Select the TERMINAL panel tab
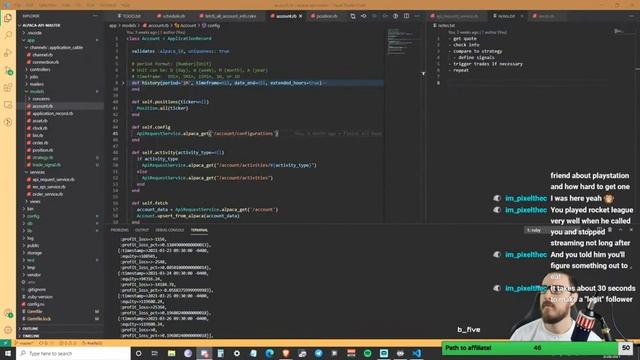The height and width of the screenshot is (360, 640). click(199, 230)
